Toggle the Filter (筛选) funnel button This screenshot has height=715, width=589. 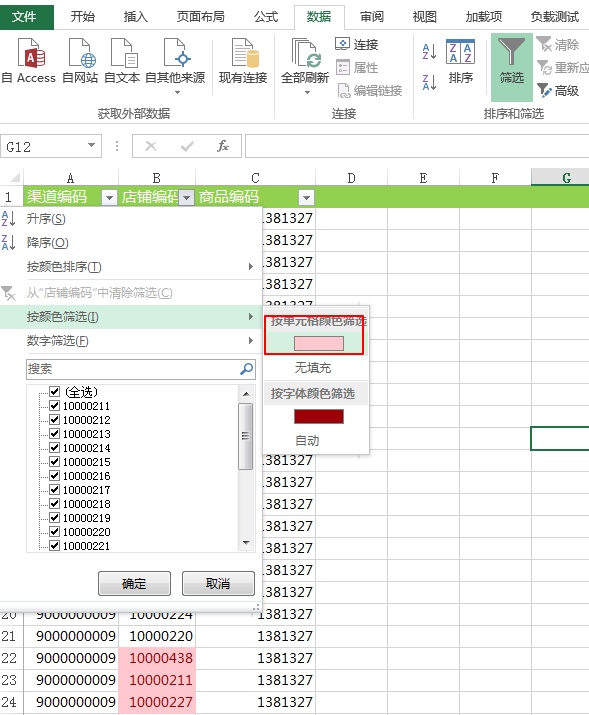512,67
